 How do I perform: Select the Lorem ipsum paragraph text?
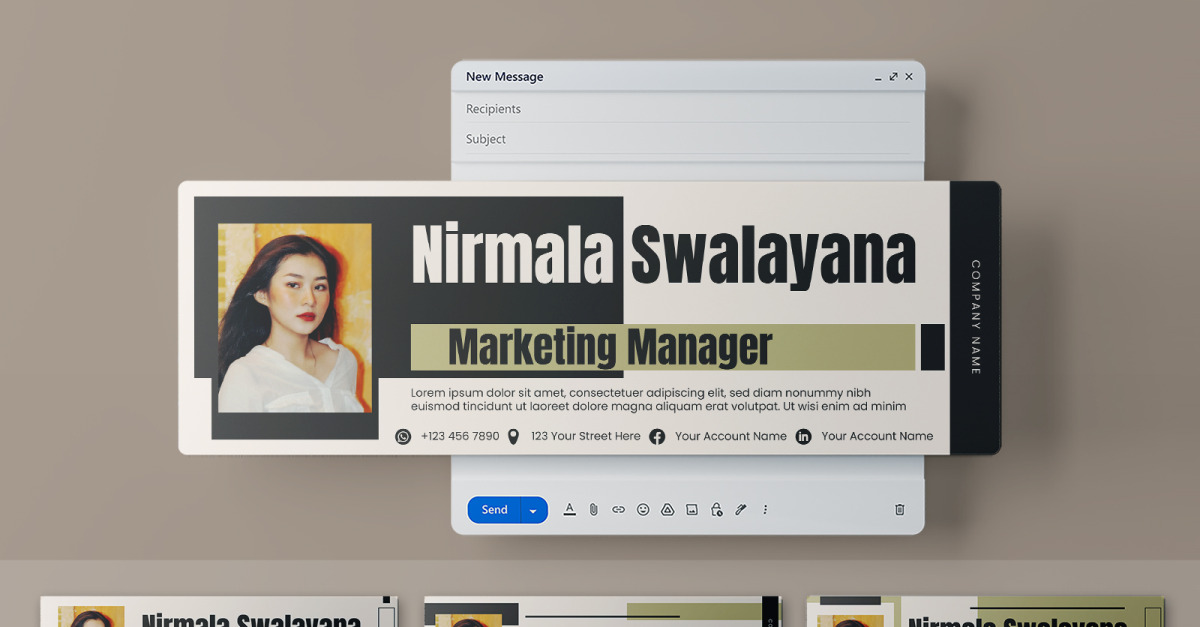pos(659,400)
